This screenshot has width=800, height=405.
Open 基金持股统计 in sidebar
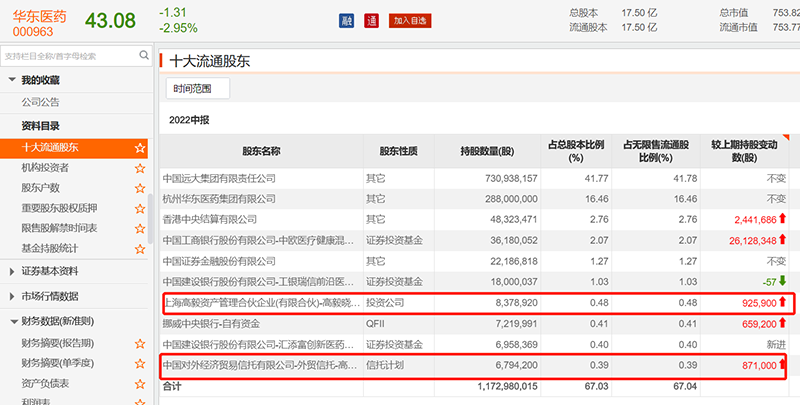(50, 248)
